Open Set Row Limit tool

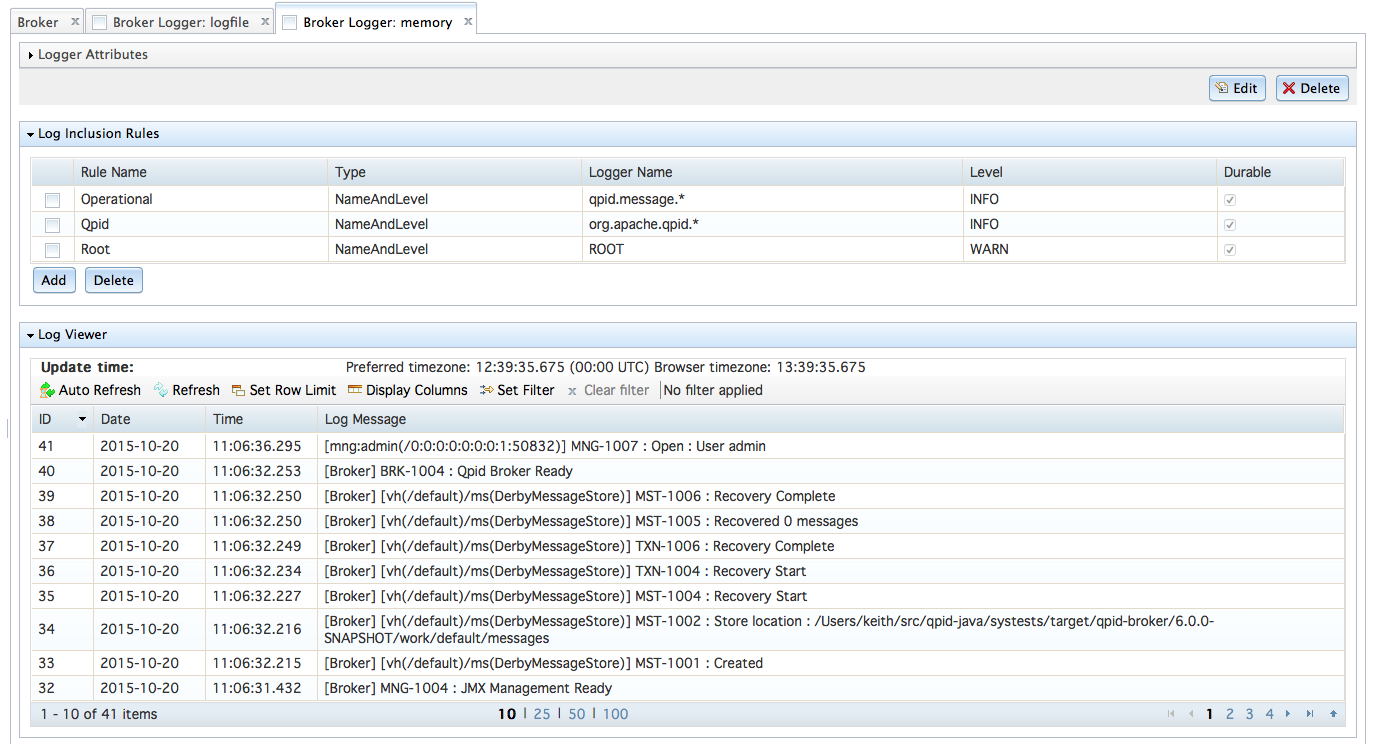[238, 391]
